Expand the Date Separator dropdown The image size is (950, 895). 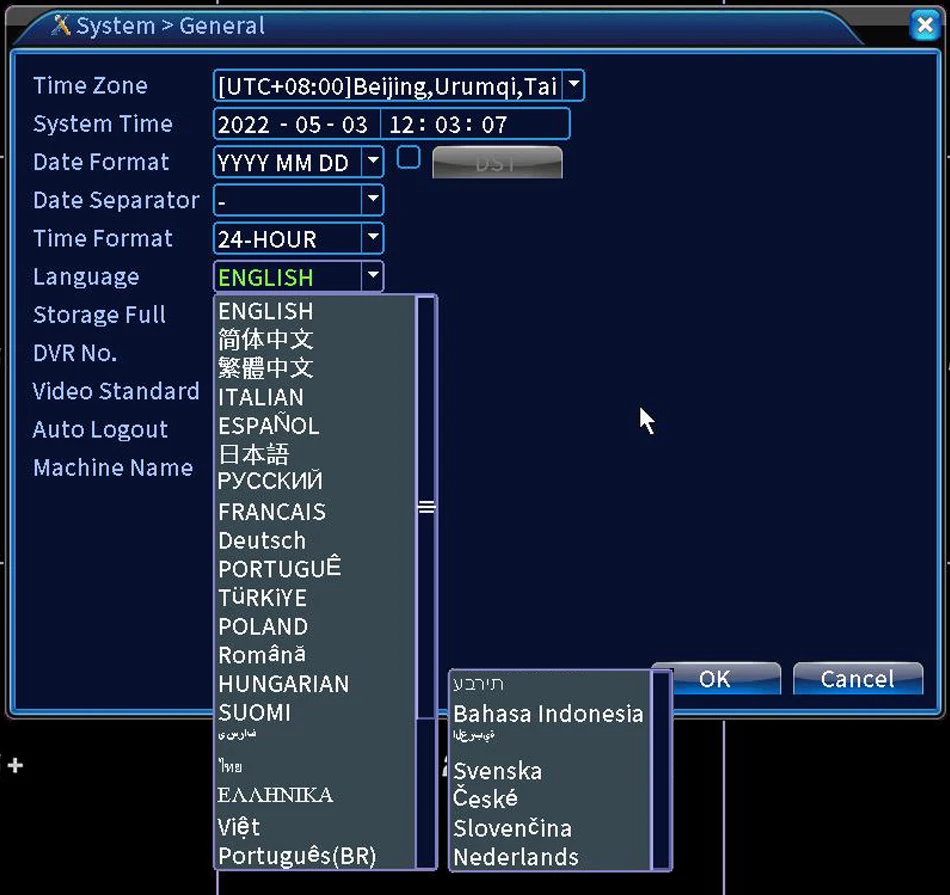click(x=372, y=200)
